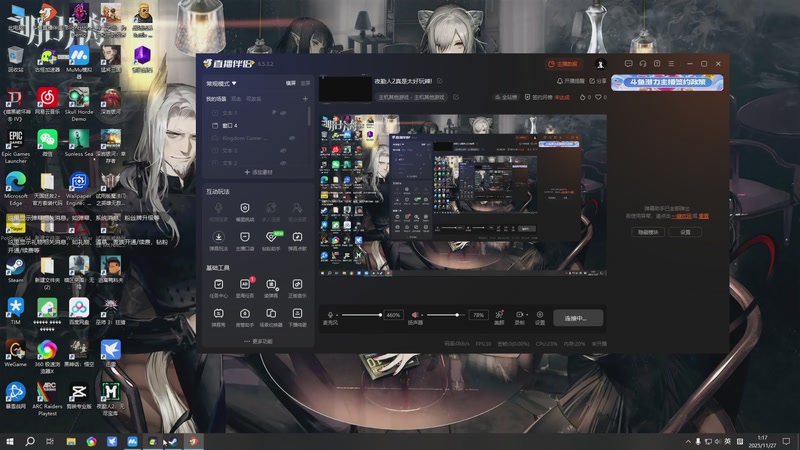Mute the speaker via speaker icon

[x=415, y=315]
